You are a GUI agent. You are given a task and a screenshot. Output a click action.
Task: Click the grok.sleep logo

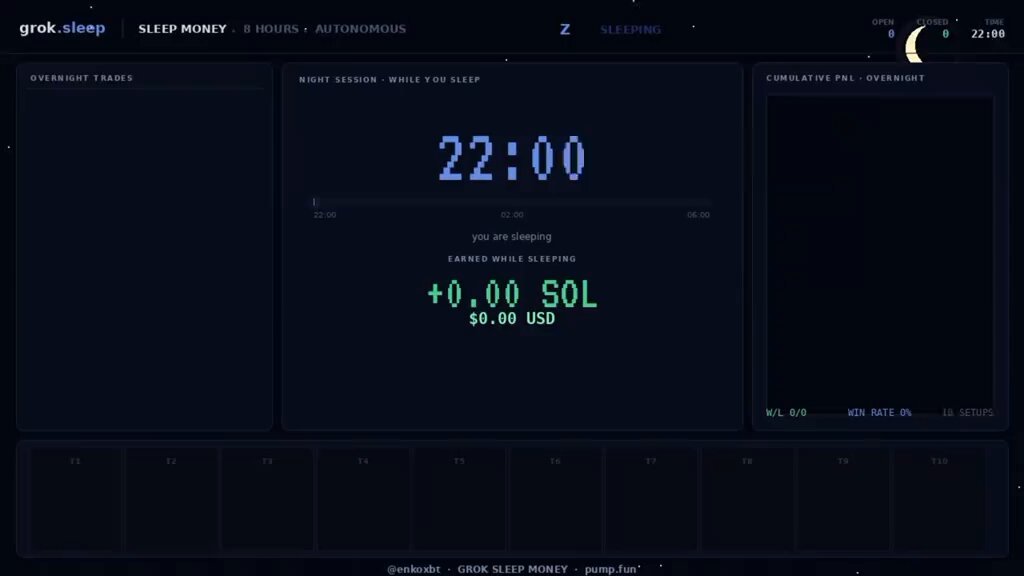(62, 28)
